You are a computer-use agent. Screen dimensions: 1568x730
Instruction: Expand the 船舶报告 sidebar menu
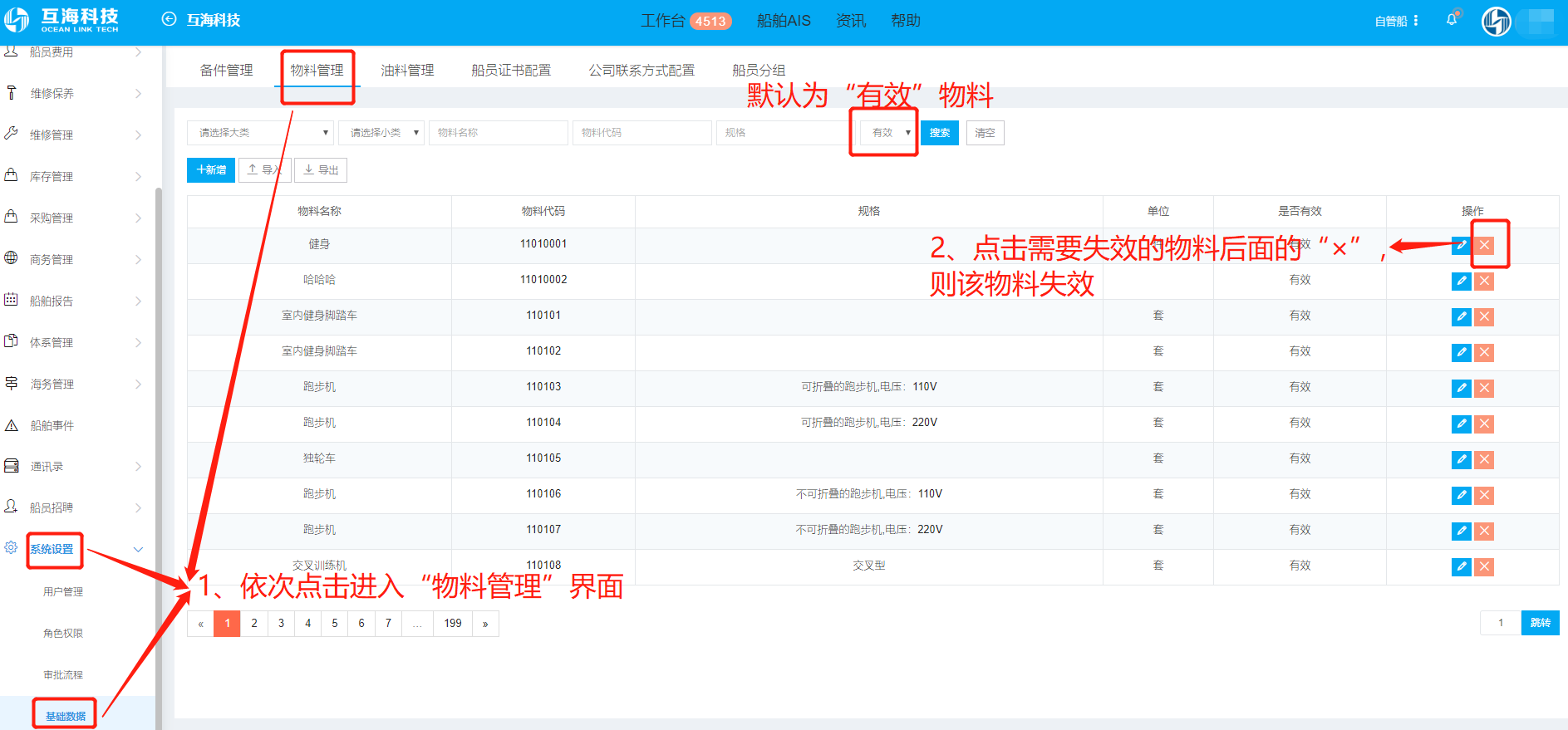138,301
